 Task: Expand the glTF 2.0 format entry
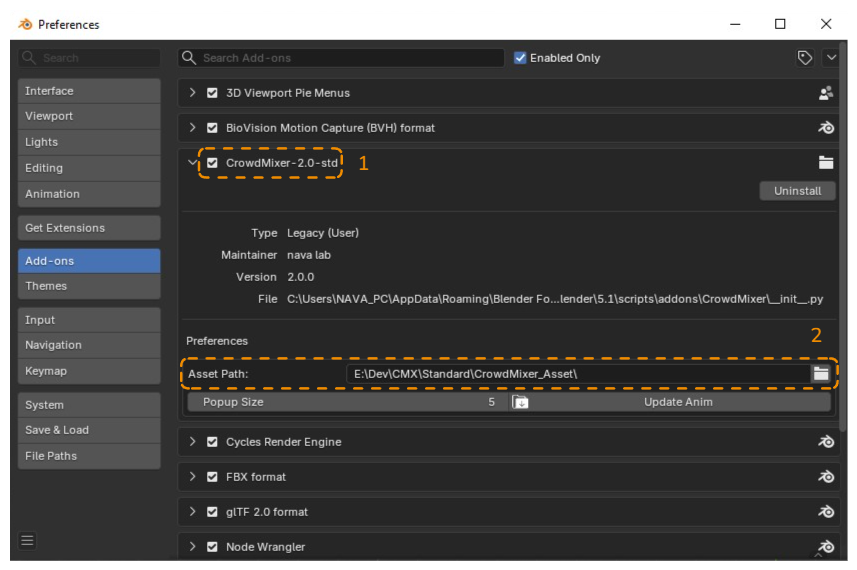pyautogui.click(x=192, y=512)
